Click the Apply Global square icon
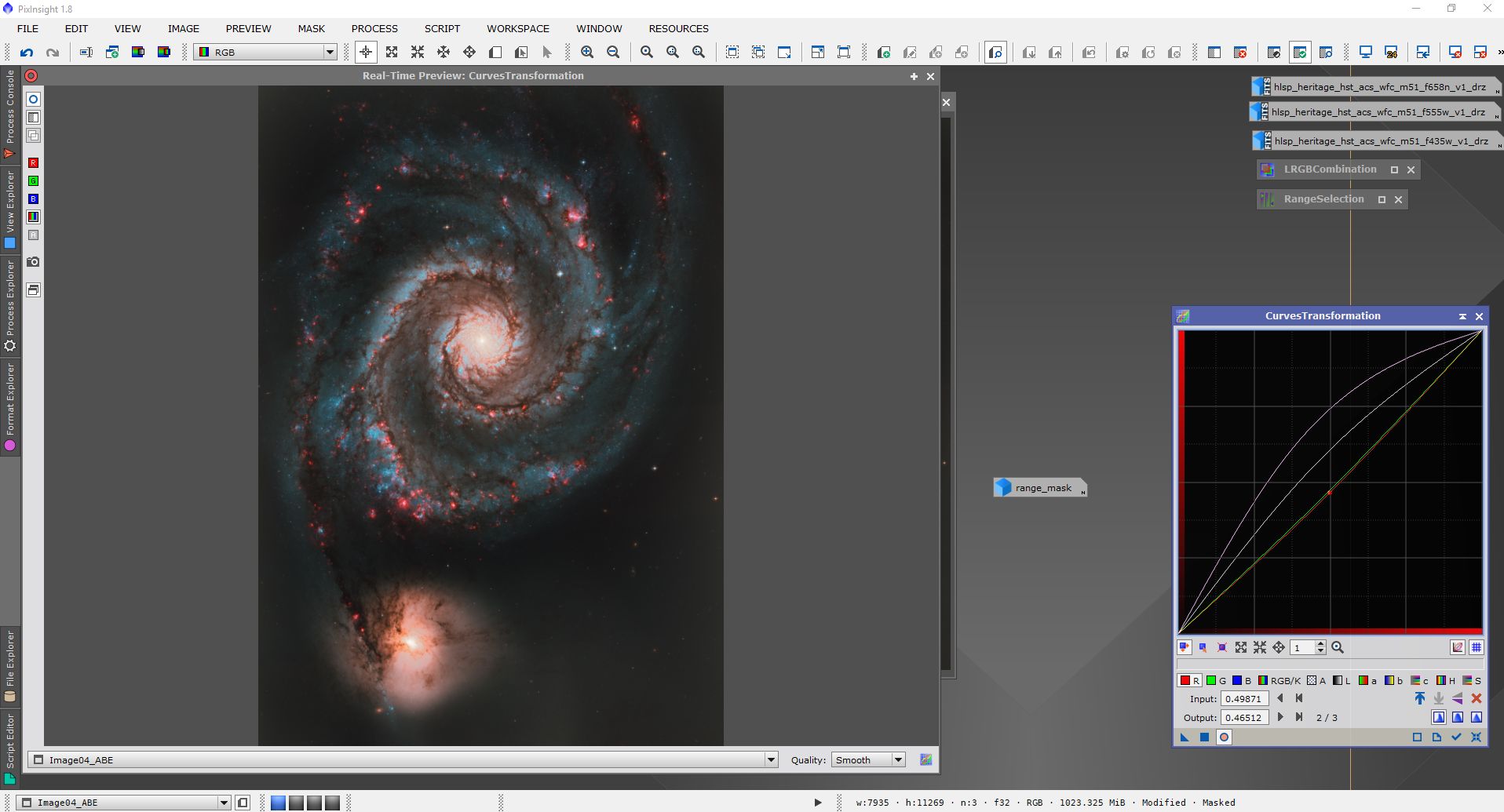The width and height of the screenshot is (1504, 812). (1204, 737)
